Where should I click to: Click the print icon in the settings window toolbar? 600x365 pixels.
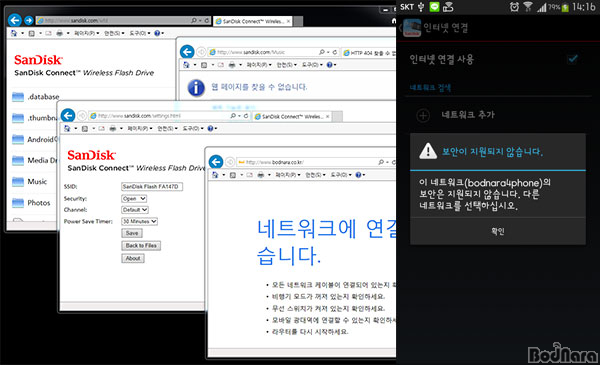point(112,128)
